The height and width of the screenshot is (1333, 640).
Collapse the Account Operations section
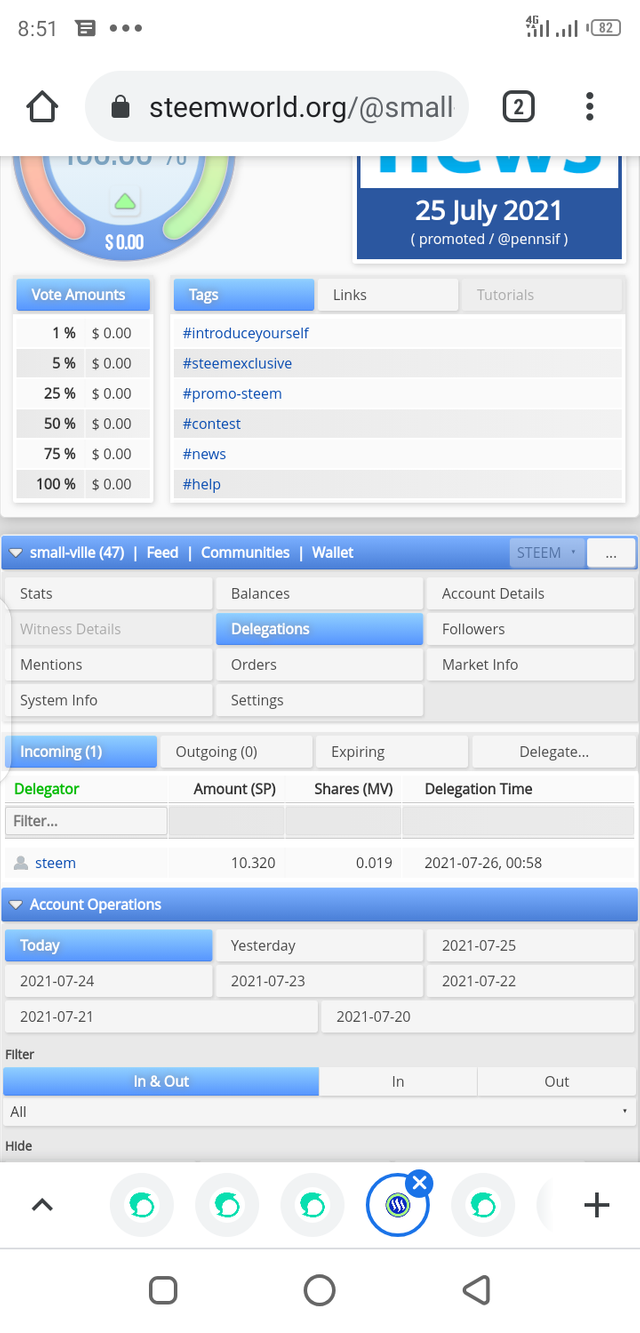(15, 905)
